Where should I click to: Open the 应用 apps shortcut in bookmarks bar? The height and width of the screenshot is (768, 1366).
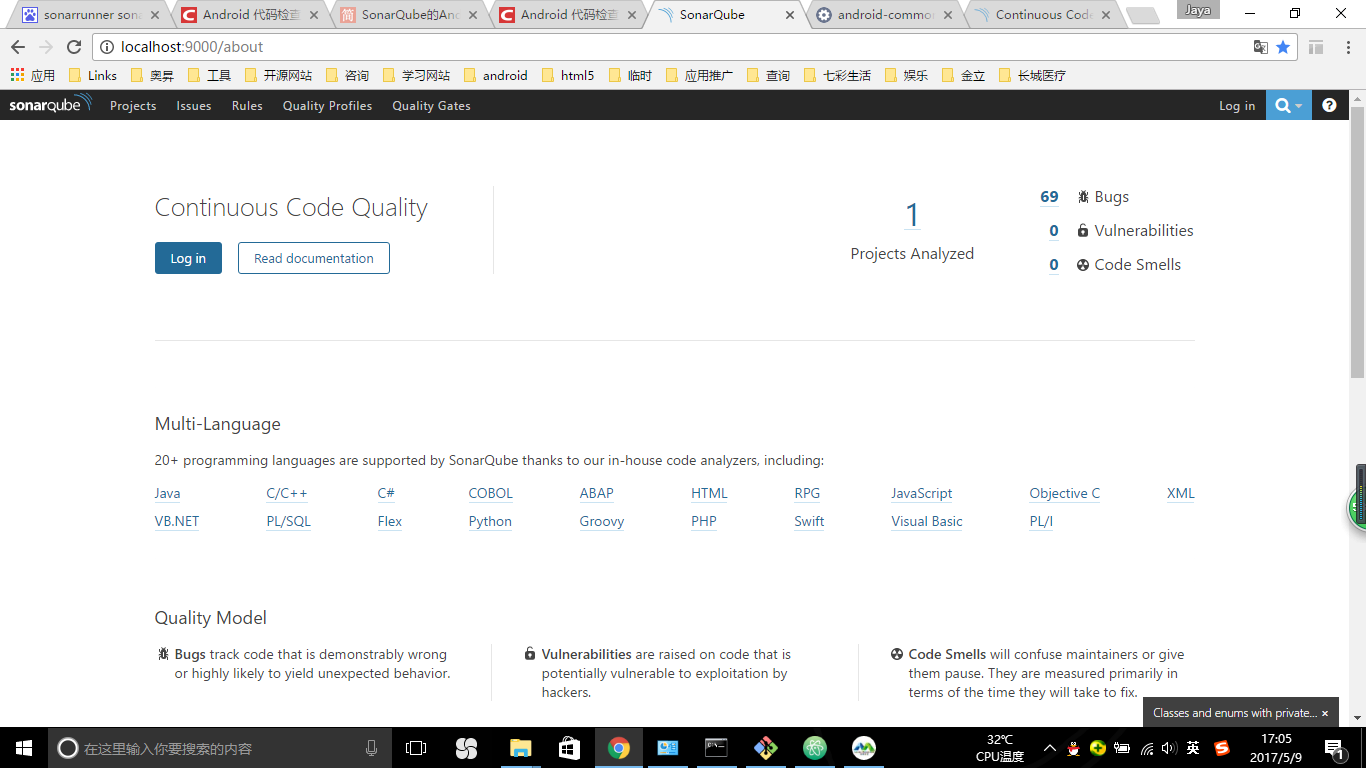tap(33, 75)
